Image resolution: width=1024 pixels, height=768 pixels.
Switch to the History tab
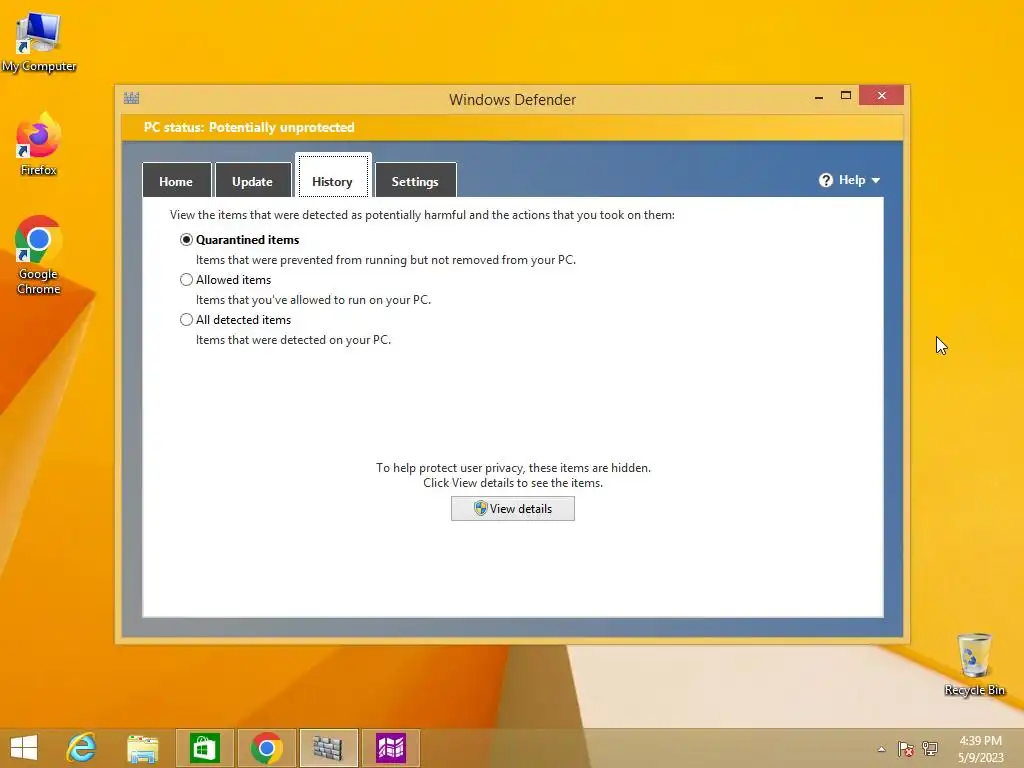click(x=332, y=177)
